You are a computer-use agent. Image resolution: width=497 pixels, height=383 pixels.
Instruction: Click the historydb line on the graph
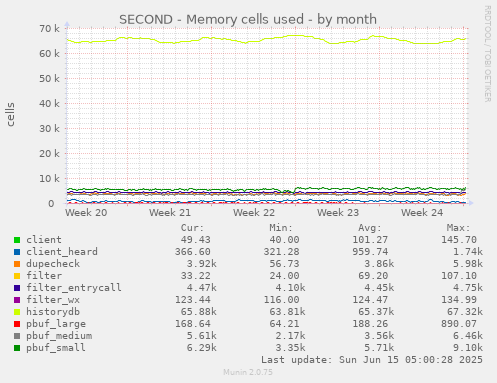click(267, 39)
